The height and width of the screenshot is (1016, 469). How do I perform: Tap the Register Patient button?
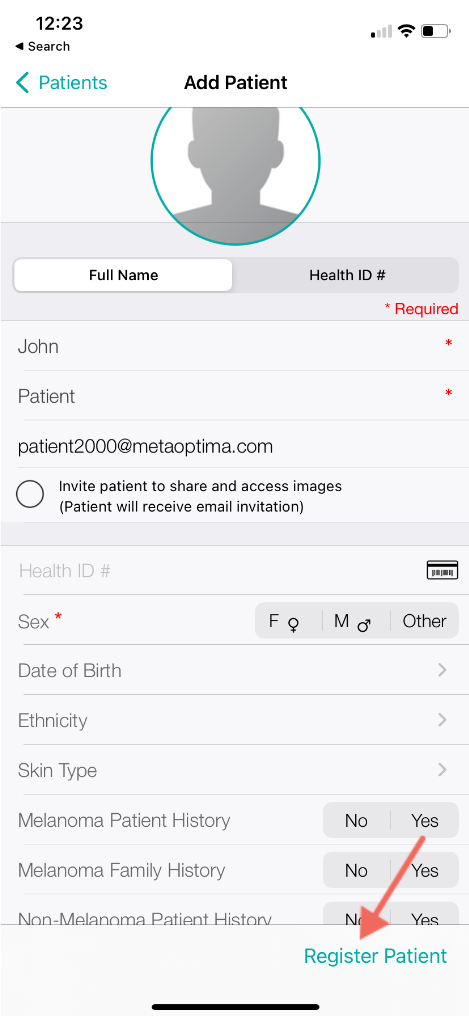tap(376, 956)
